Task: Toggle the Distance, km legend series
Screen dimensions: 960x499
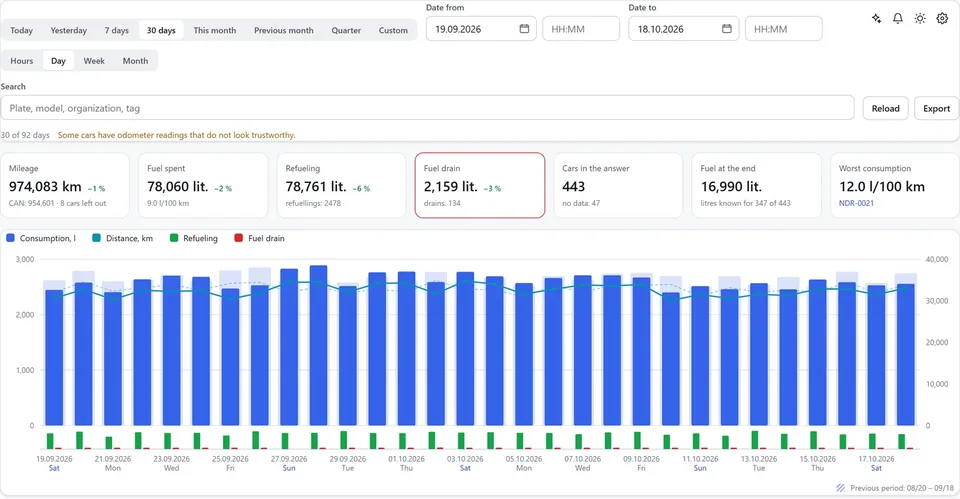Action: pos(122,238)
